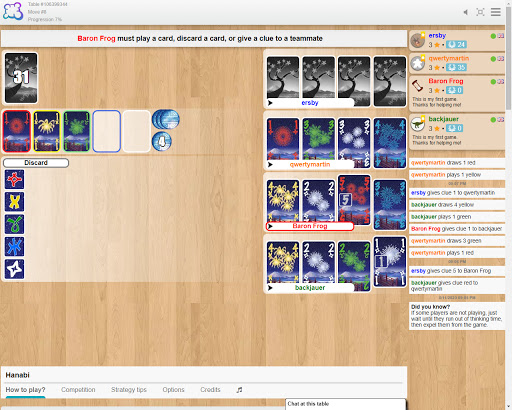Click the page vertical scrollbar

(509, 205)
